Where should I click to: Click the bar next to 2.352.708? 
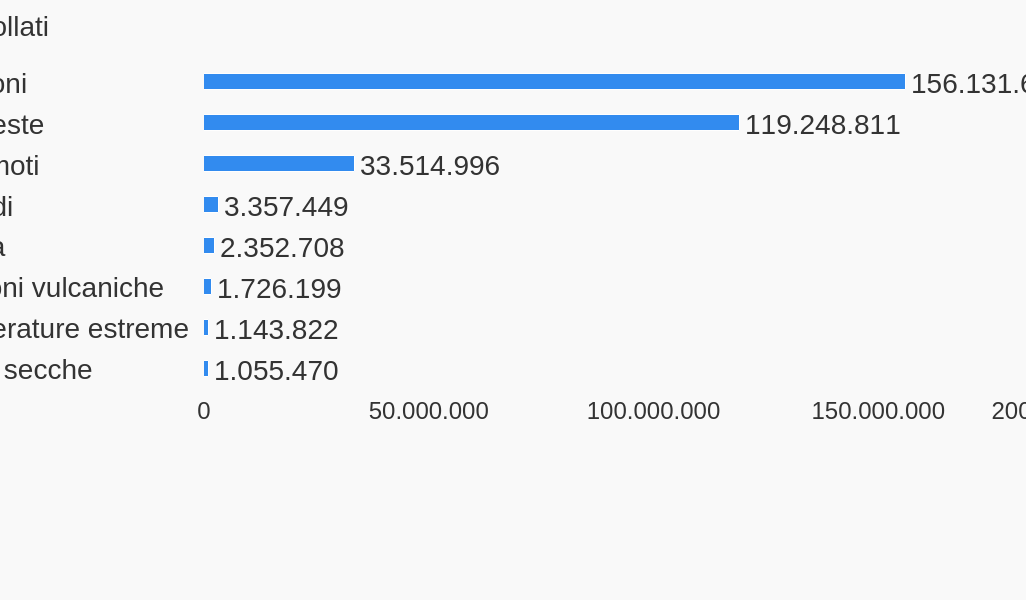pos(209,246)
